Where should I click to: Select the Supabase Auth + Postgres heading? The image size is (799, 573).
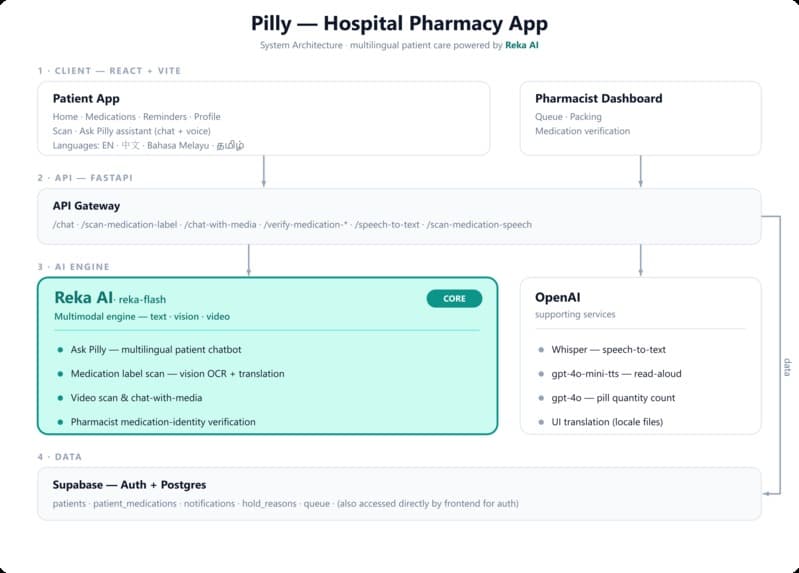coord(129,485)
